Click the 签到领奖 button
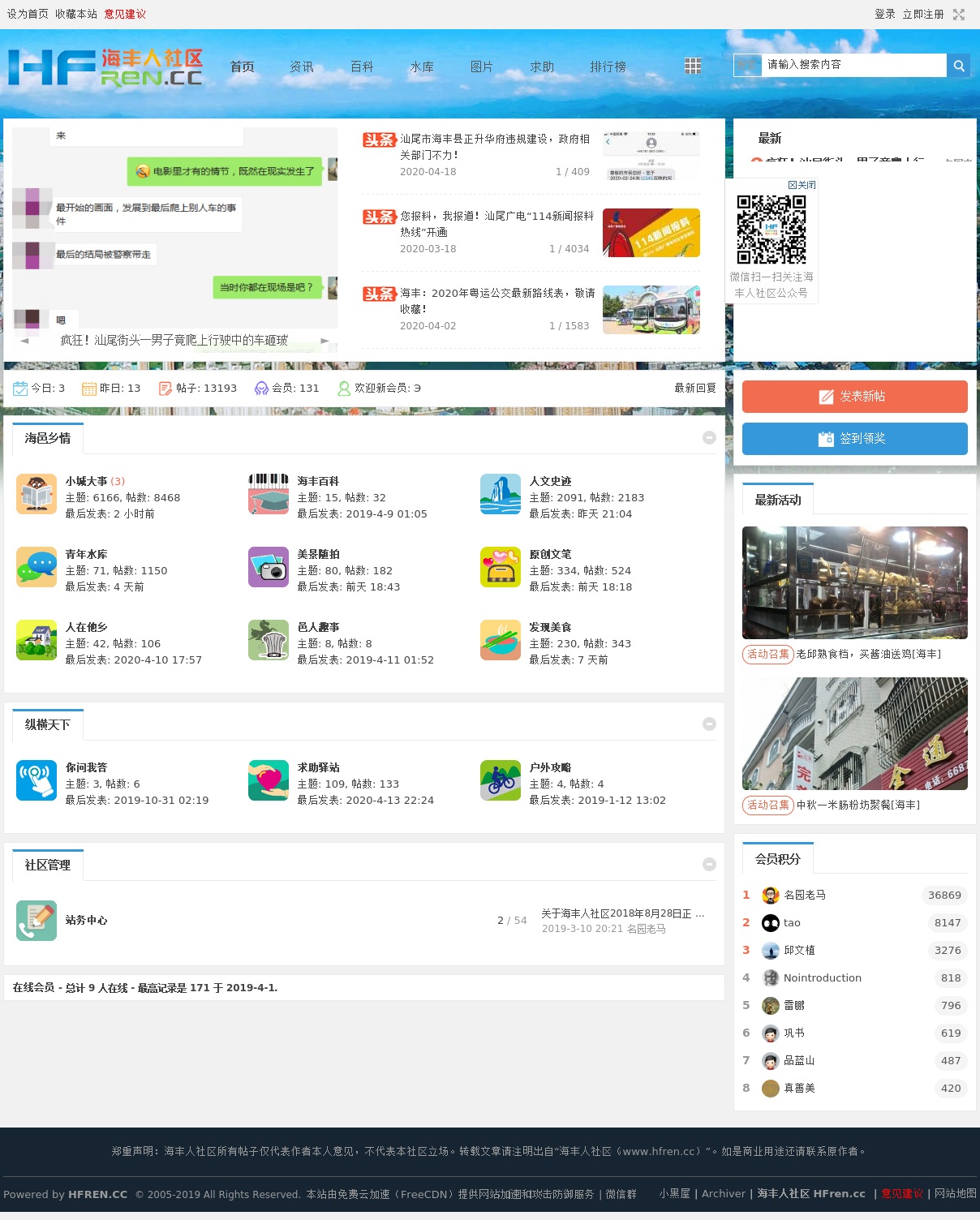Image resolution: width=980 pixels, height=1220 pixels. 855,439
